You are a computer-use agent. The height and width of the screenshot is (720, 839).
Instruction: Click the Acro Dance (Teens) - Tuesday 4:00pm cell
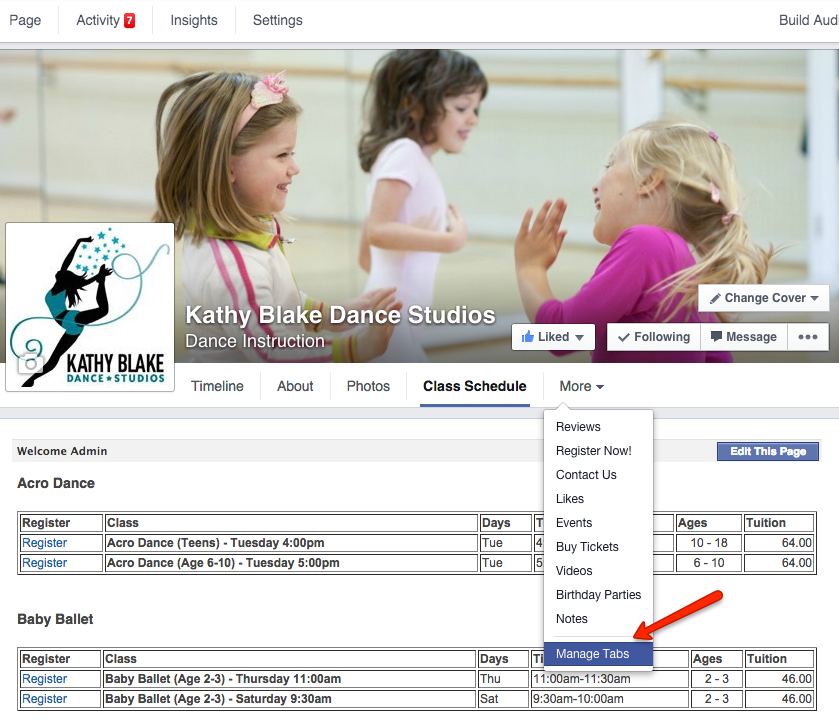[x=291, y=543]
